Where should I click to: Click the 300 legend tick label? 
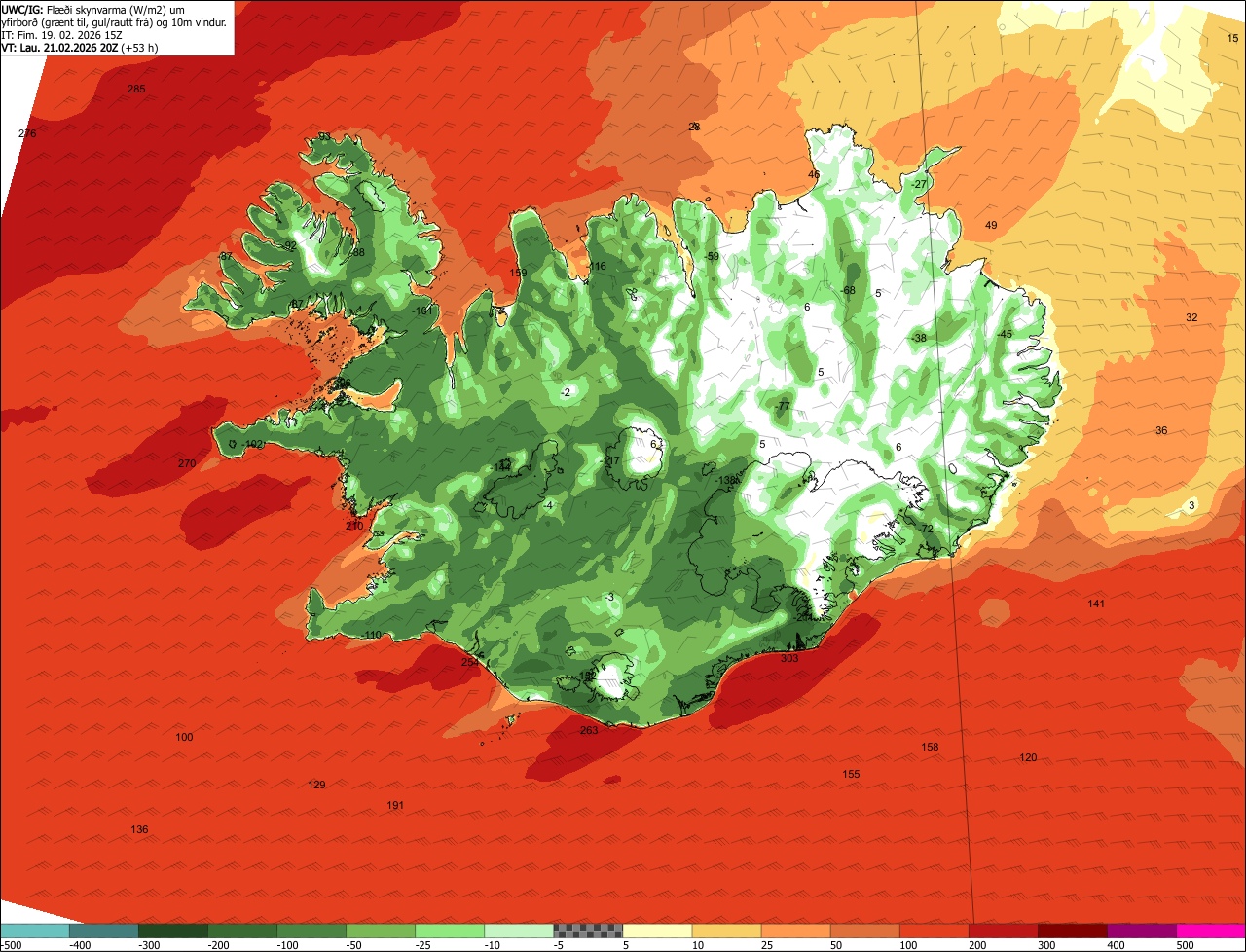coord(1047,944)
